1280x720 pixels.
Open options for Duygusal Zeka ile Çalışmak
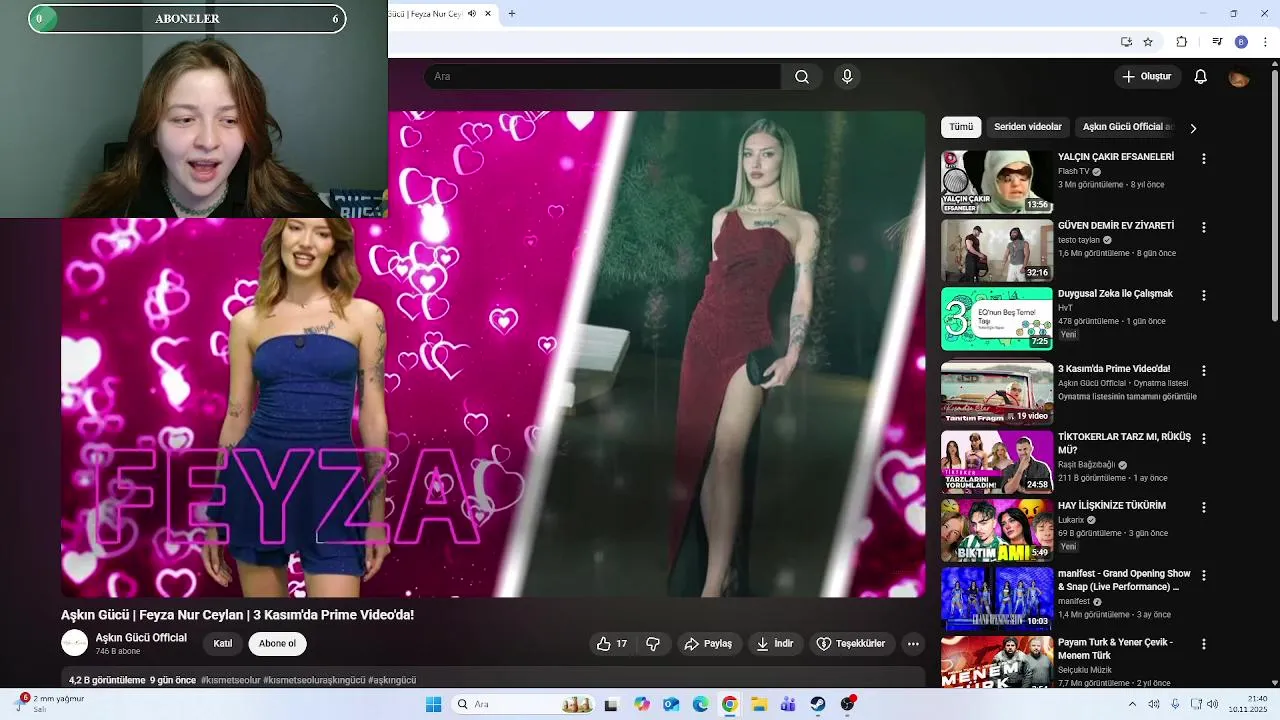1204,295
